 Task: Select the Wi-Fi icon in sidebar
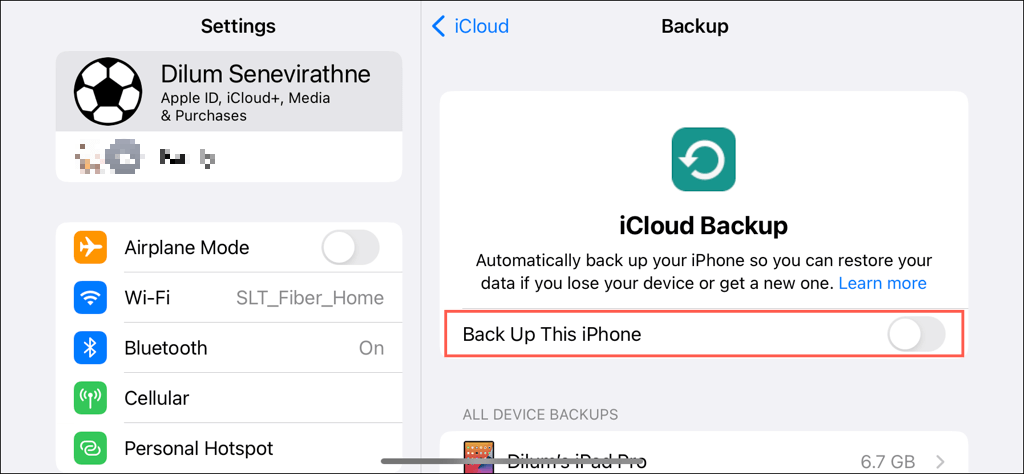point(90,298)
